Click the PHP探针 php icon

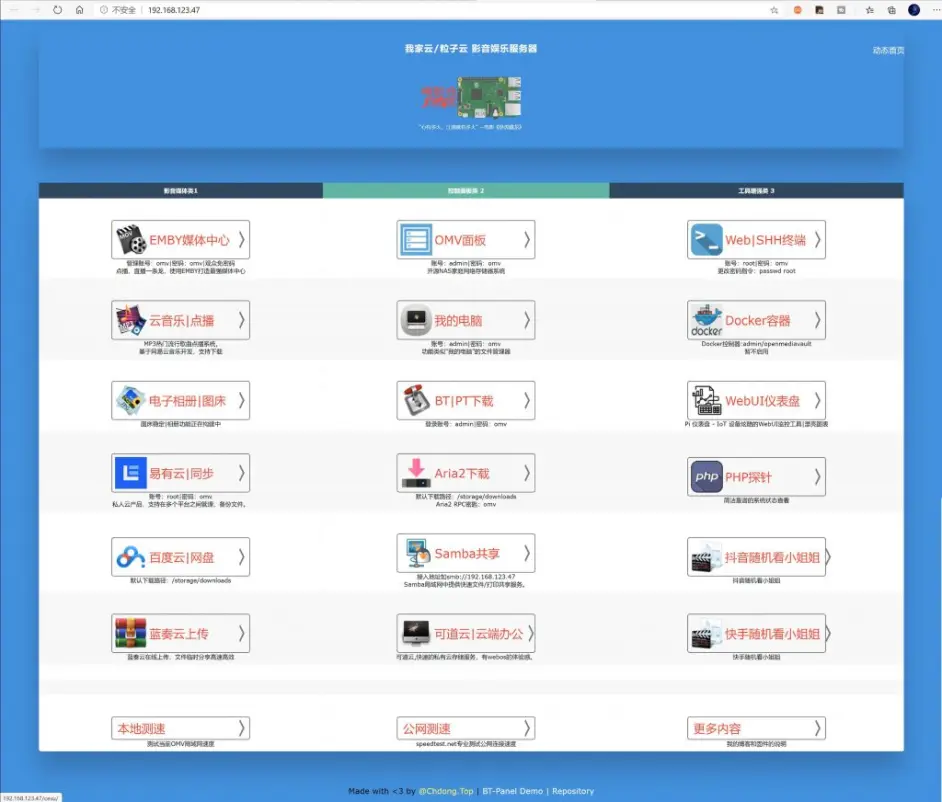706,477
